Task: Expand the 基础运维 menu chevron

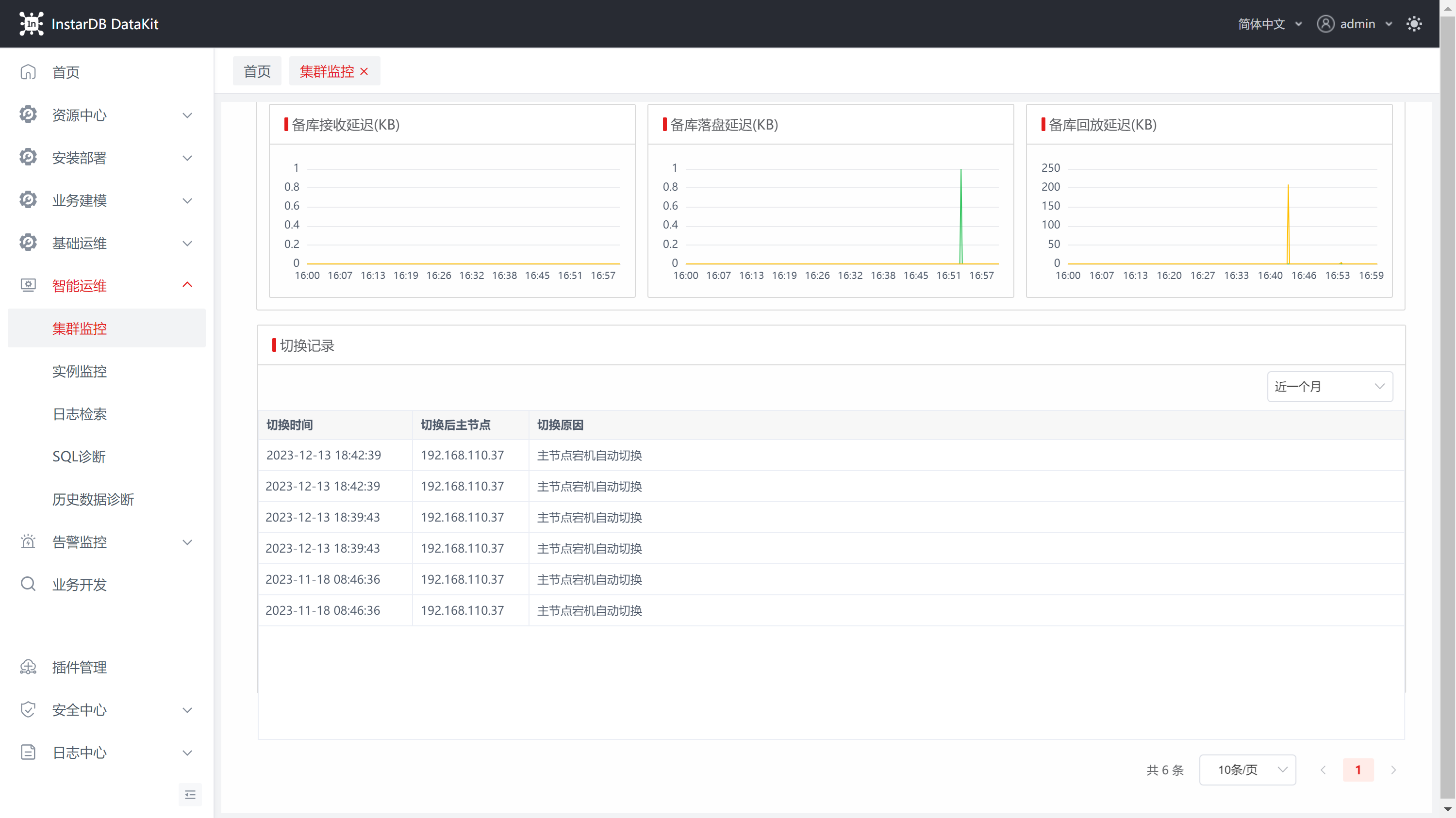Action: coord(187,244)
